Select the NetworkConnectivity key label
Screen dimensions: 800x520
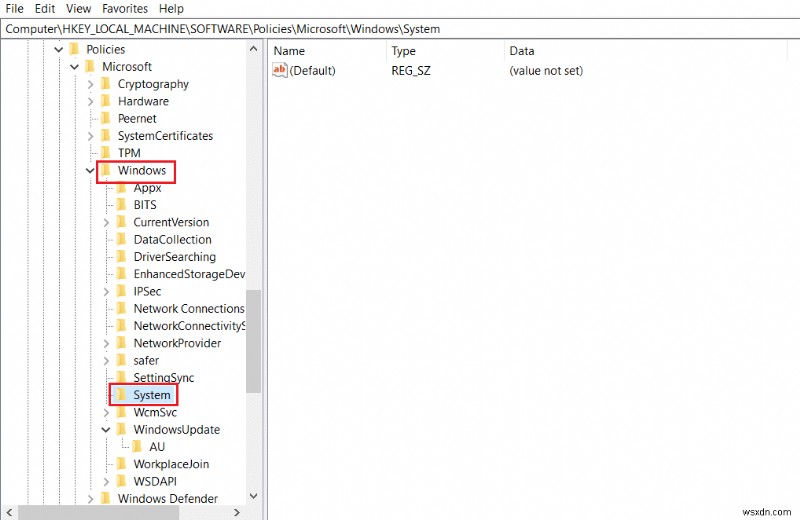(189, 326)
